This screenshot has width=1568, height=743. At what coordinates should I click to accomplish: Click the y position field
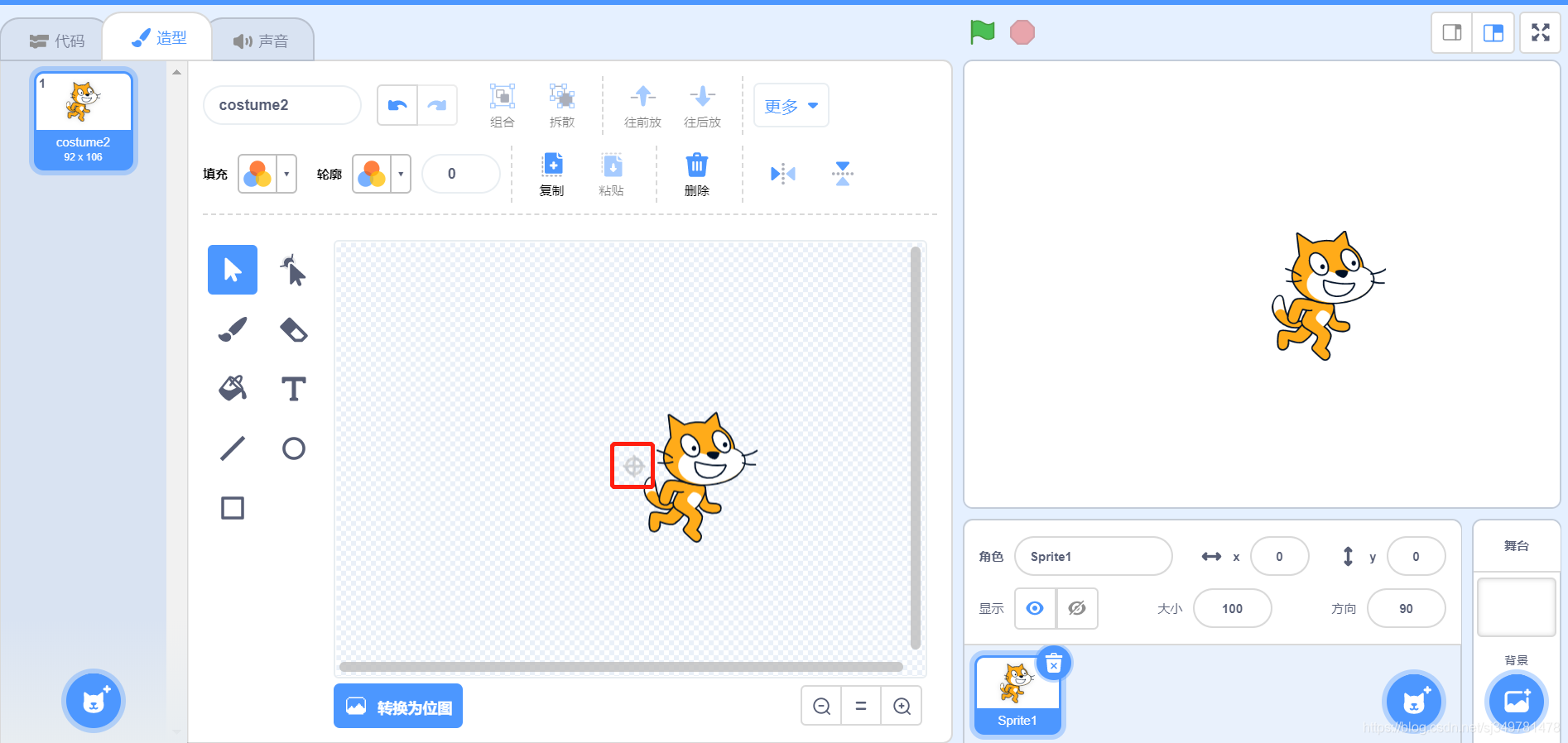tap(1416, 556)
